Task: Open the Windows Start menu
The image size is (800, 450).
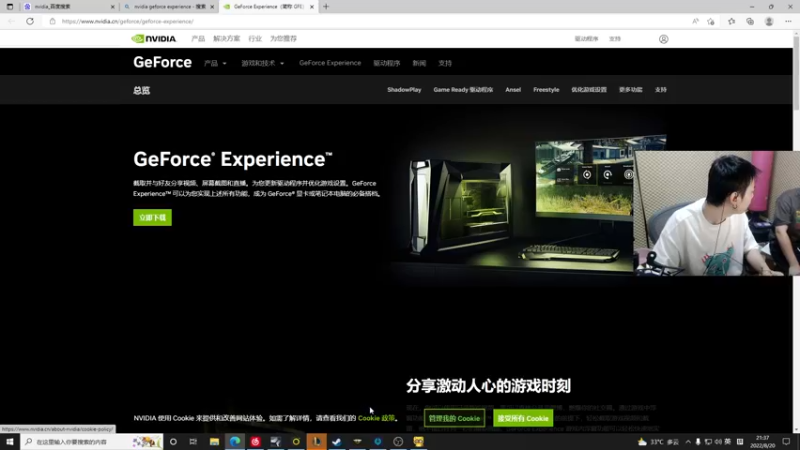Action: [x=10, y=442]
